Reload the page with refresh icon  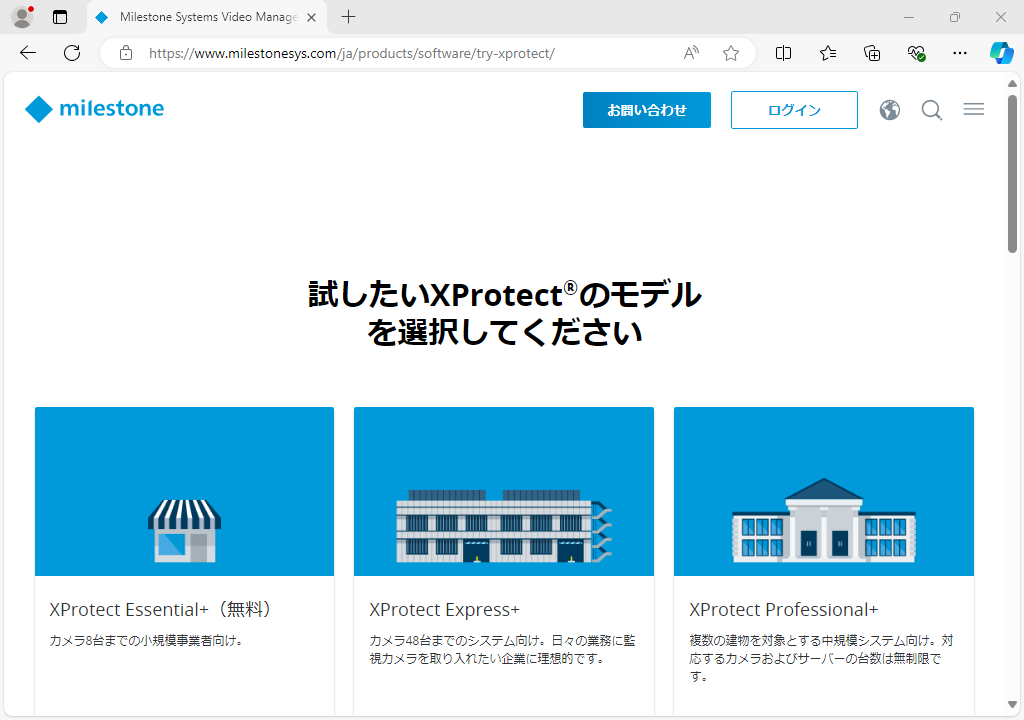tap(72, 53)
